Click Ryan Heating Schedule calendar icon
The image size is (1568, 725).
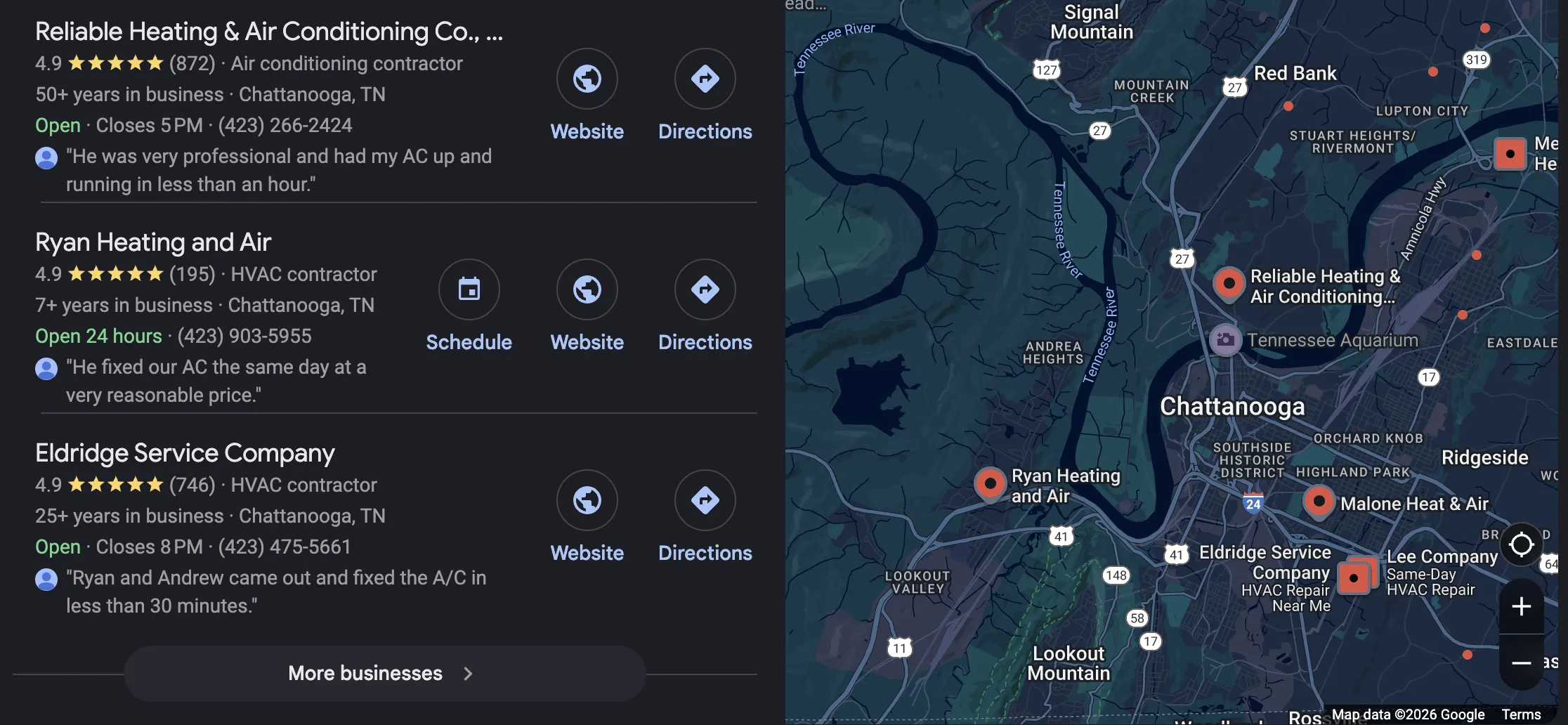pyautogui.click(x=469, y=289)
